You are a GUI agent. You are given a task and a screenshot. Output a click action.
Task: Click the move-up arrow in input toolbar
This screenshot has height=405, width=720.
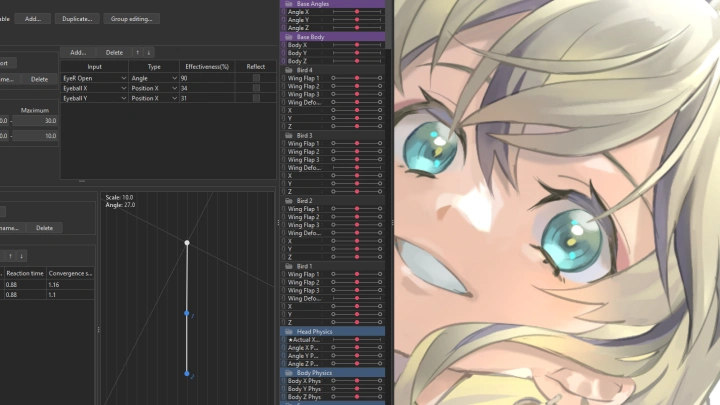click(137, 52)
